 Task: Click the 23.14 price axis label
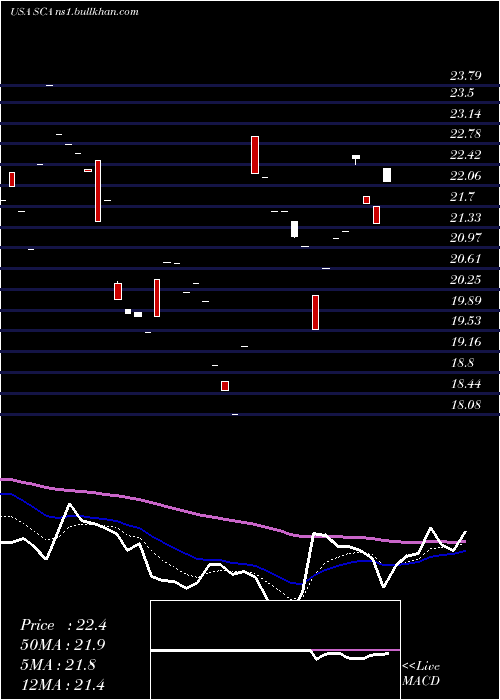click(466, 114)
